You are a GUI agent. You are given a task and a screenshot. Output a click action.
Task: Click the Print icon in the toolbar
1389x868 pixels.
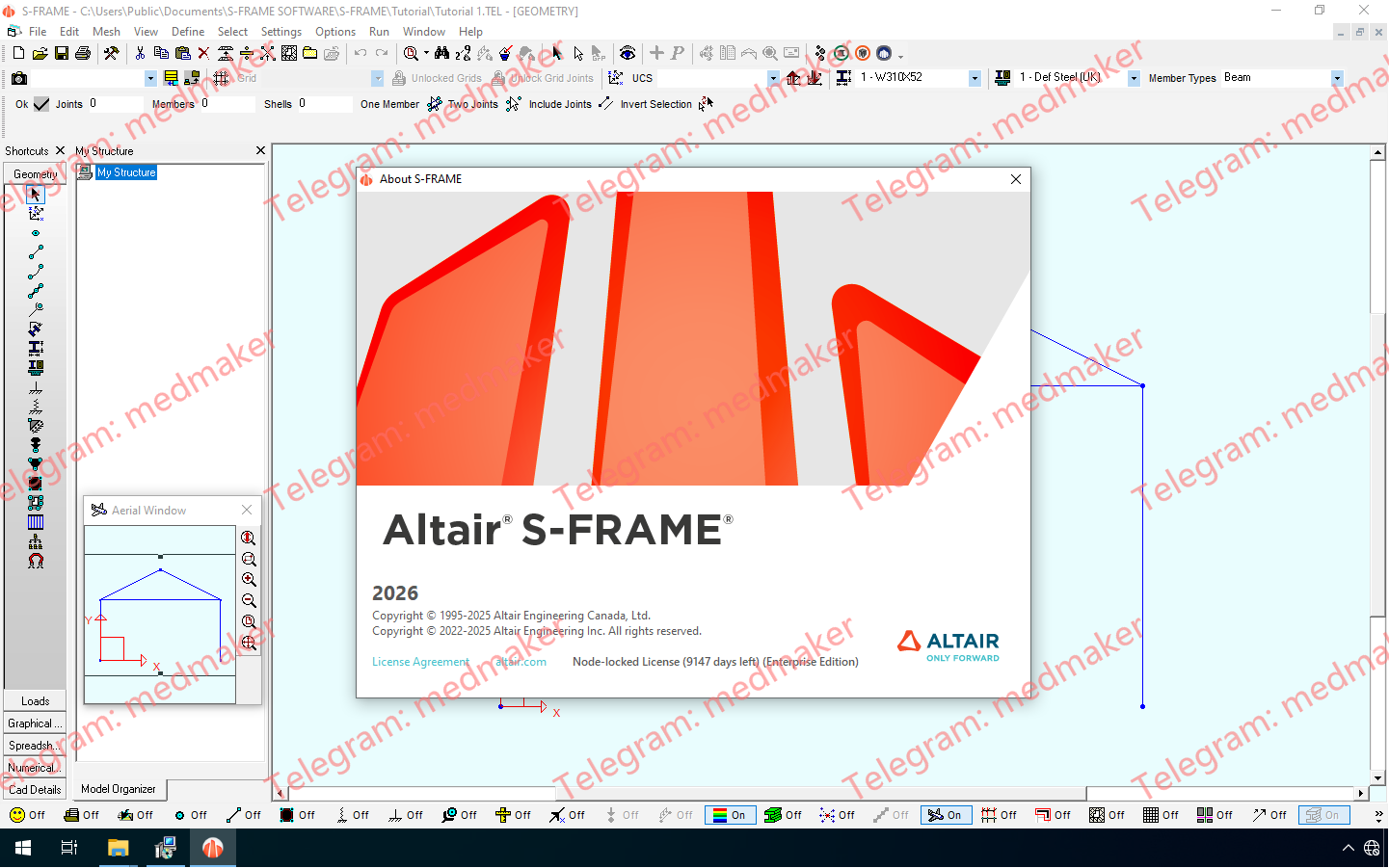pos(82,53)
